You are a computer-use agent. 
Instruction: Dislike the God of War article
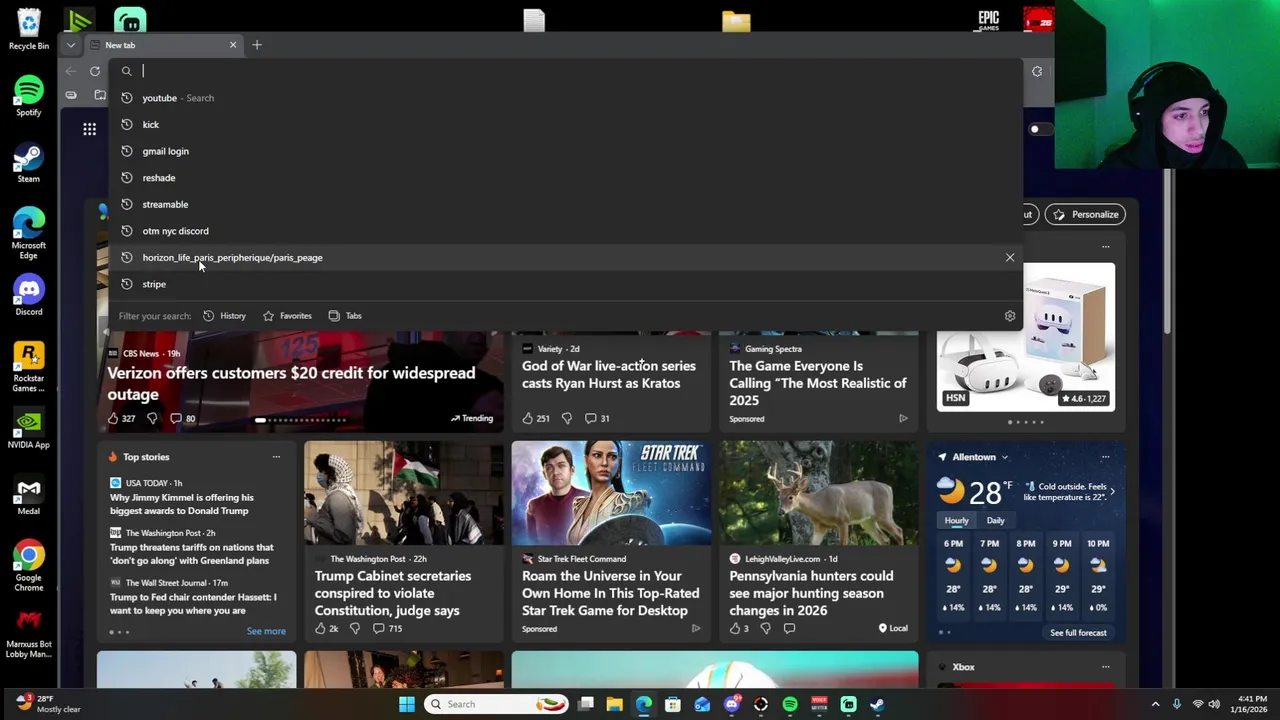point(566,418)
